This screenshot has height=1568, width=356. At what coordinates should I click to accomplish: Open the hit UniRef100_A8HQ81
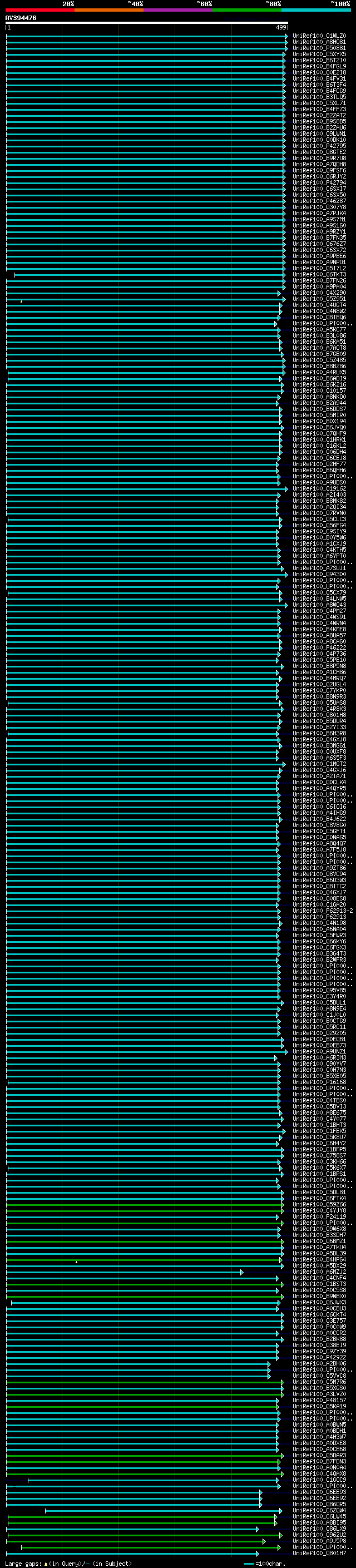pyautogui.click(x=319, y=42)
